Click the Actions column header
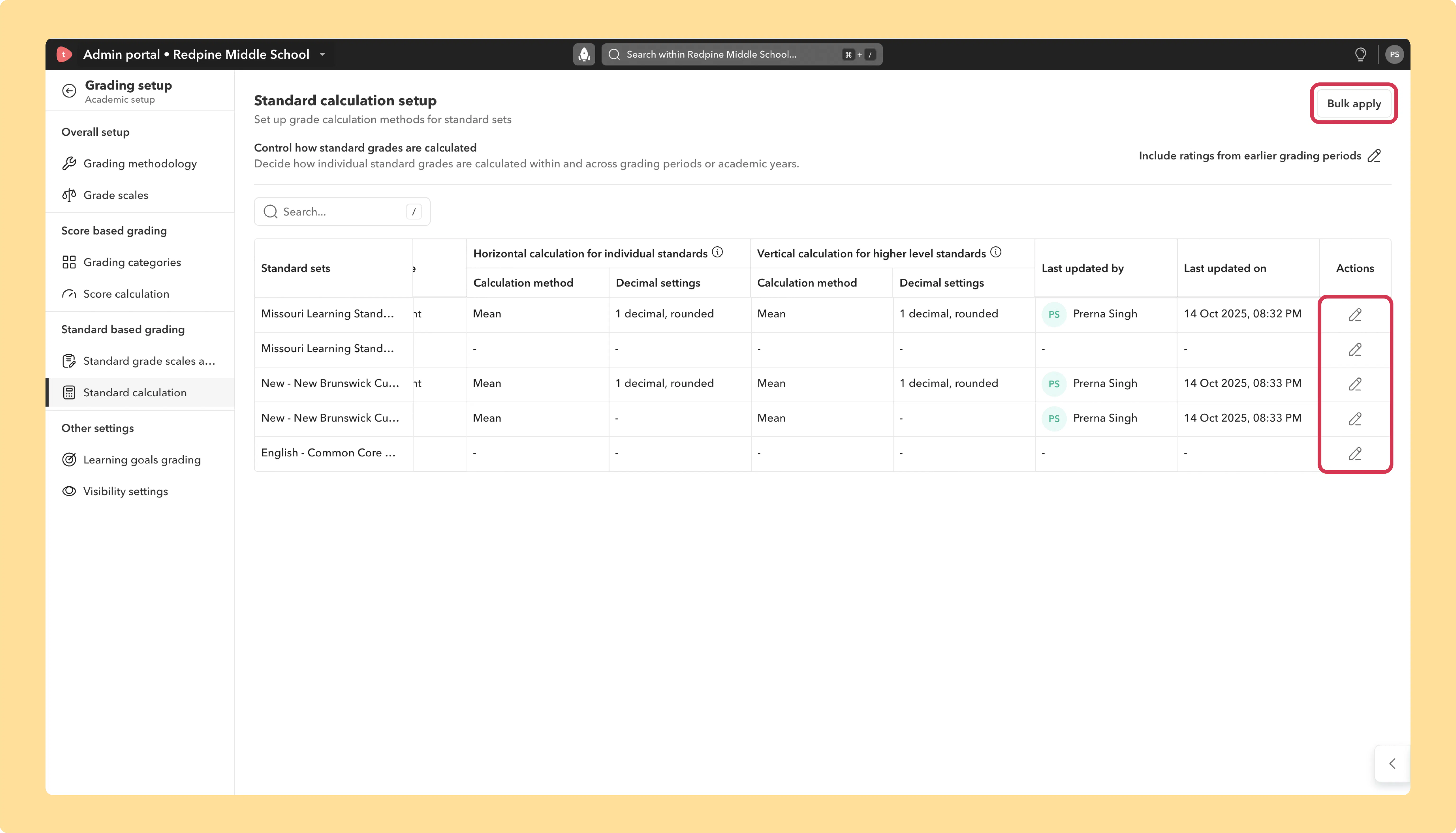Viewport: 1456px width, 833px height. coord(1355,268)
